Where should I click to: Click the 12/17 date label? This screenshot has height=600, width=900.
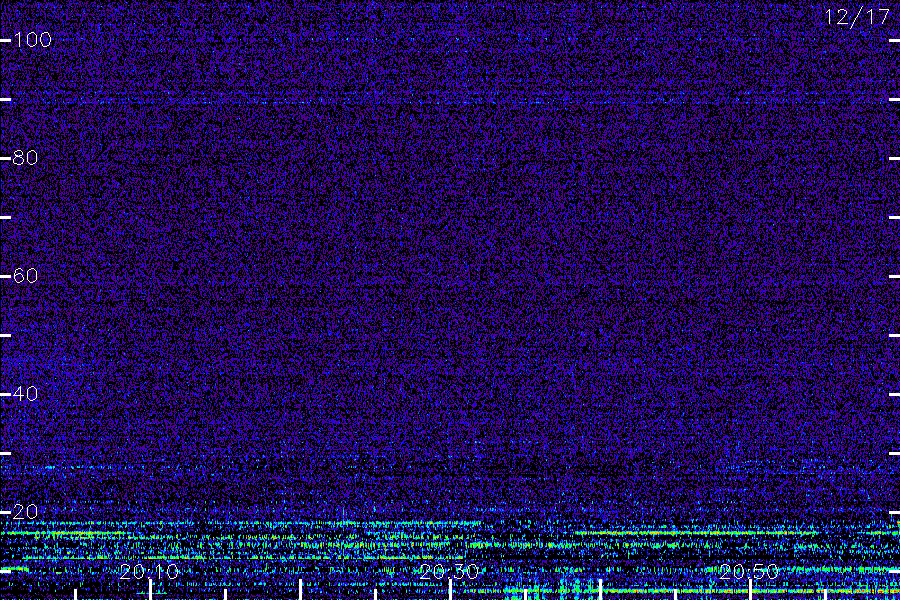pyautogui.click(x=857, y=17)
